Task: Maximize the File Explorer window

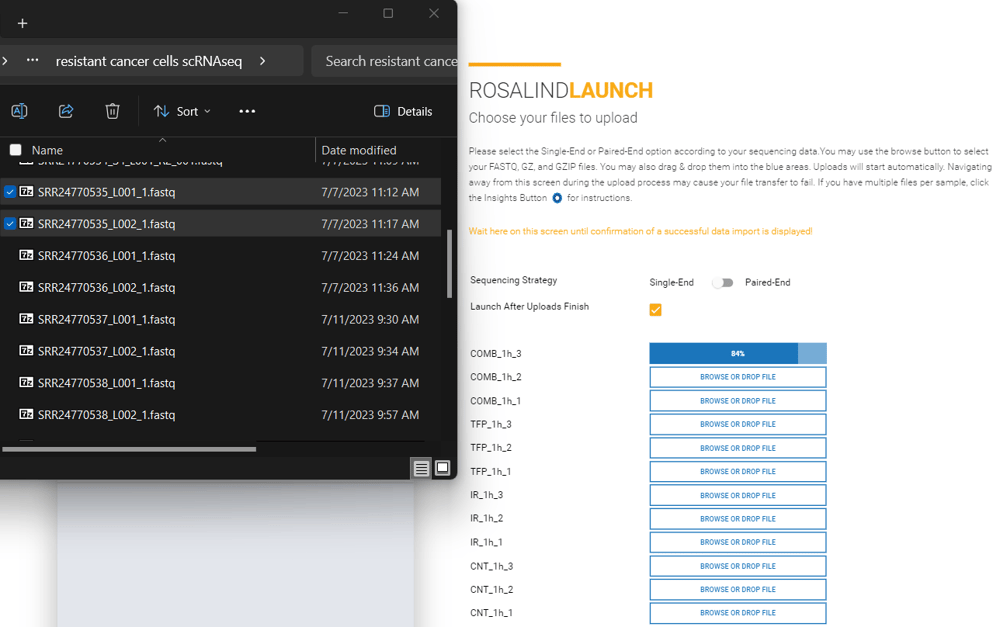Action: pos(388,13)
